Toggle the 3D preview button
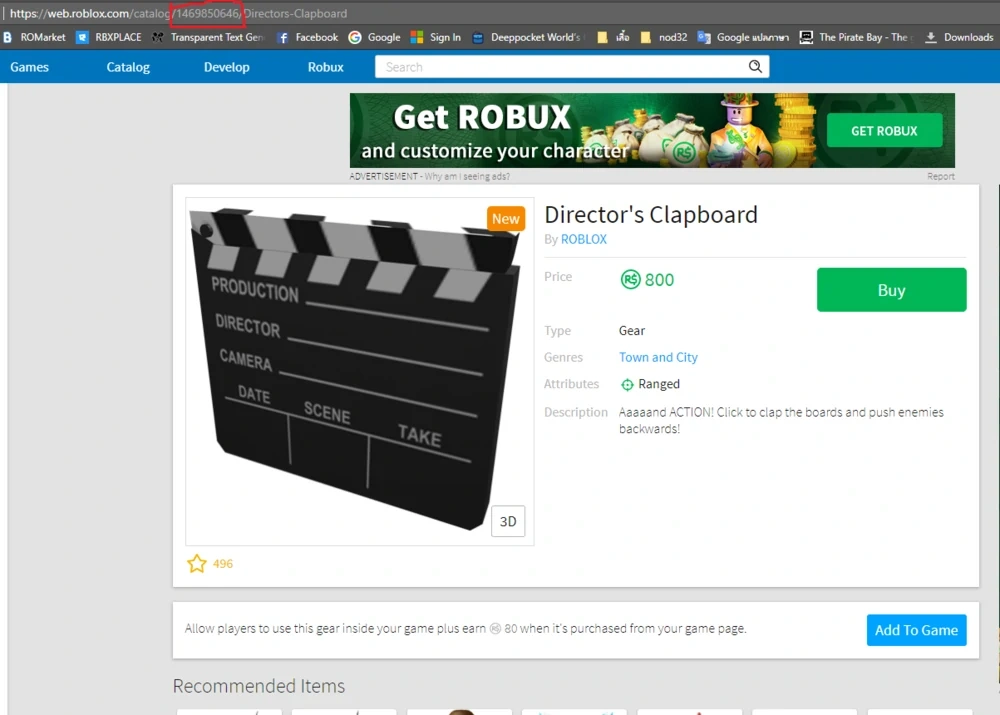This screenshot has width=1000, height=715. coord(508,522)
